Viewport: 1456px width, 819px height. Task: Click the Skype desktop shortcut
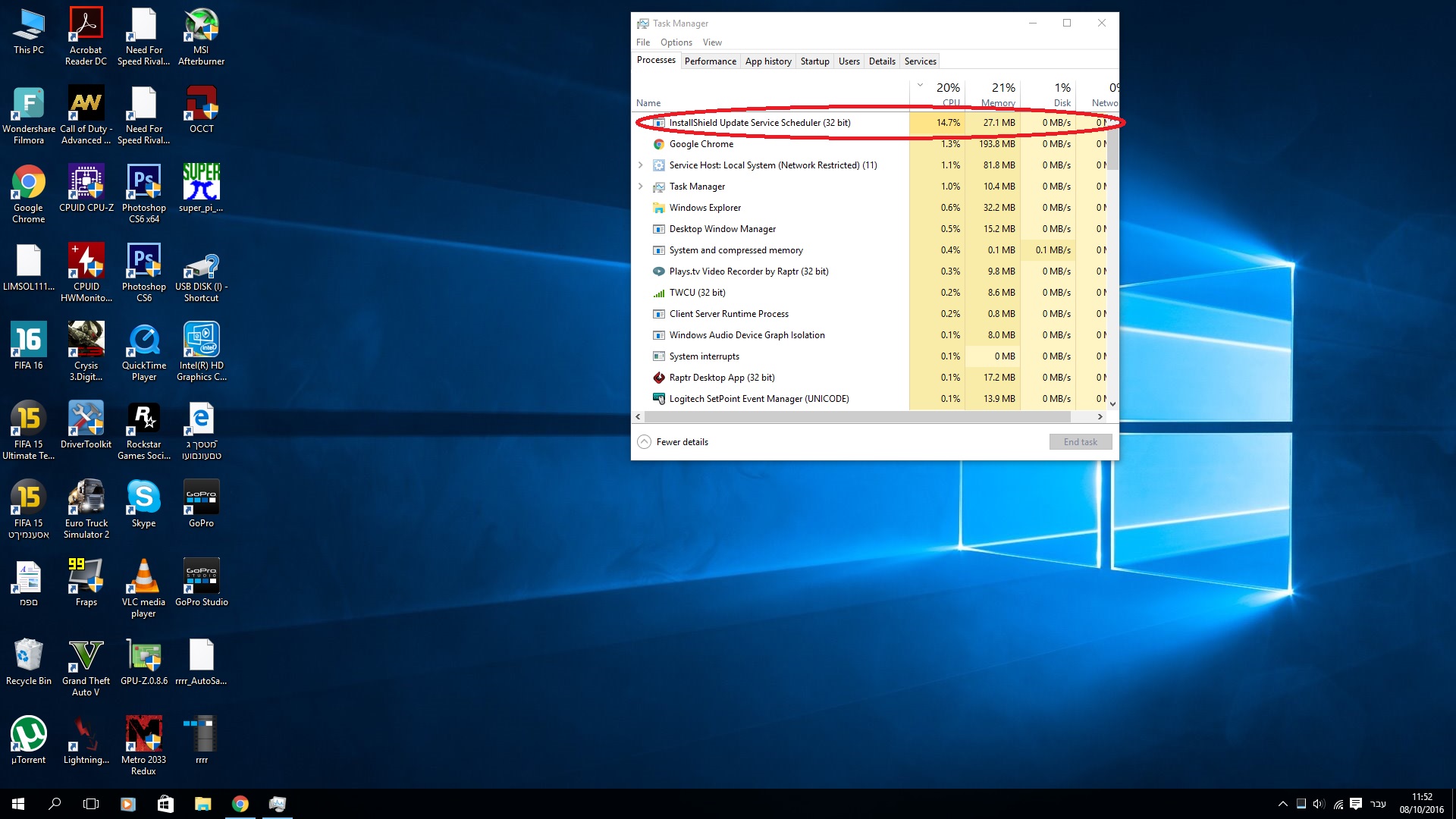[143, 504]
